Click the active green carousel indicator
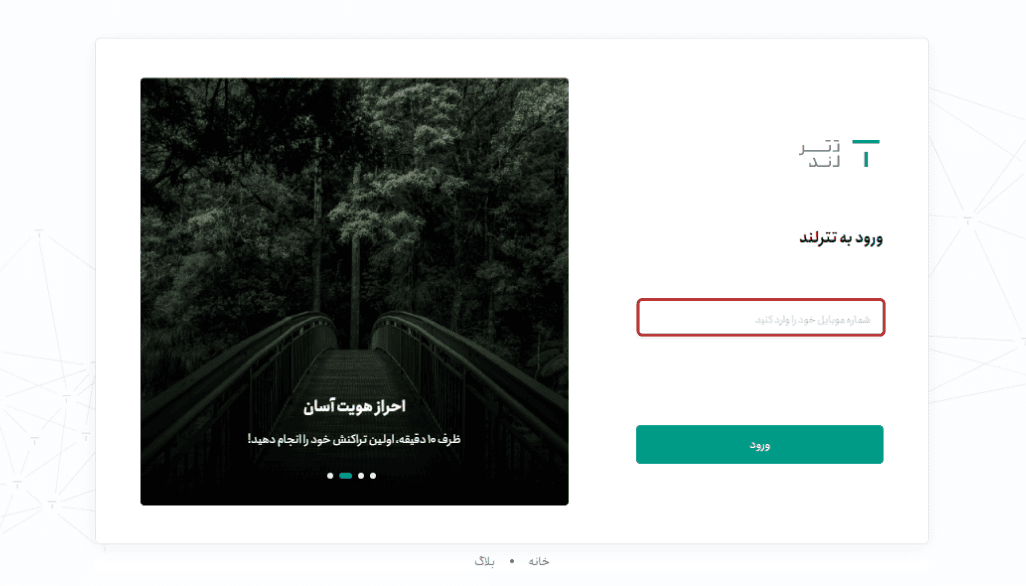Image resolution: width=1026 pixels, height=586 pixels. (345, 475)
